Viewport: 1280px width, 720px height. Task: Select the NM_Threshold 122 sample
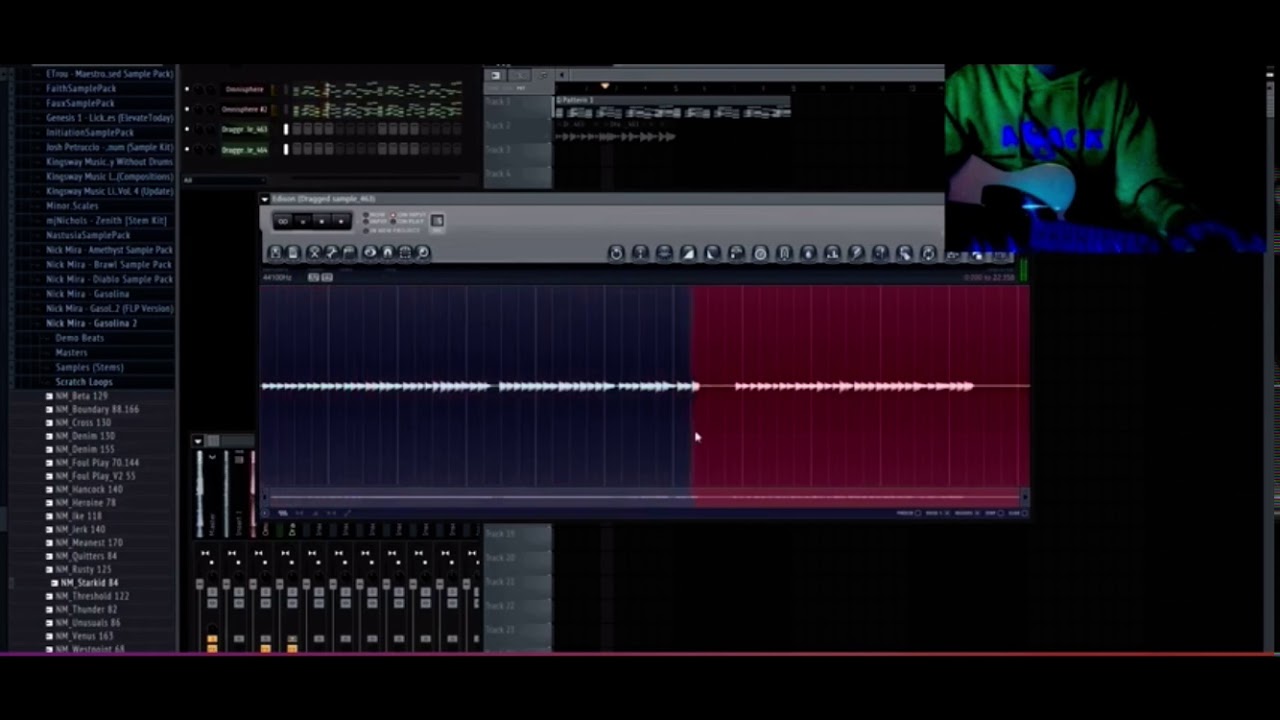[x=92, y=596]
